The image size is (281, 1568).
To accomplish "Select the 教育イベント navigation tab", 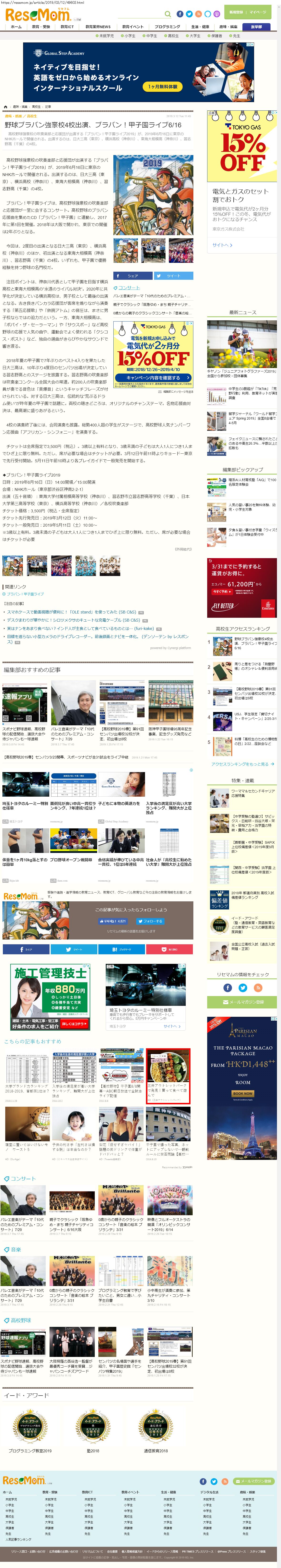I will coord(133,27).
